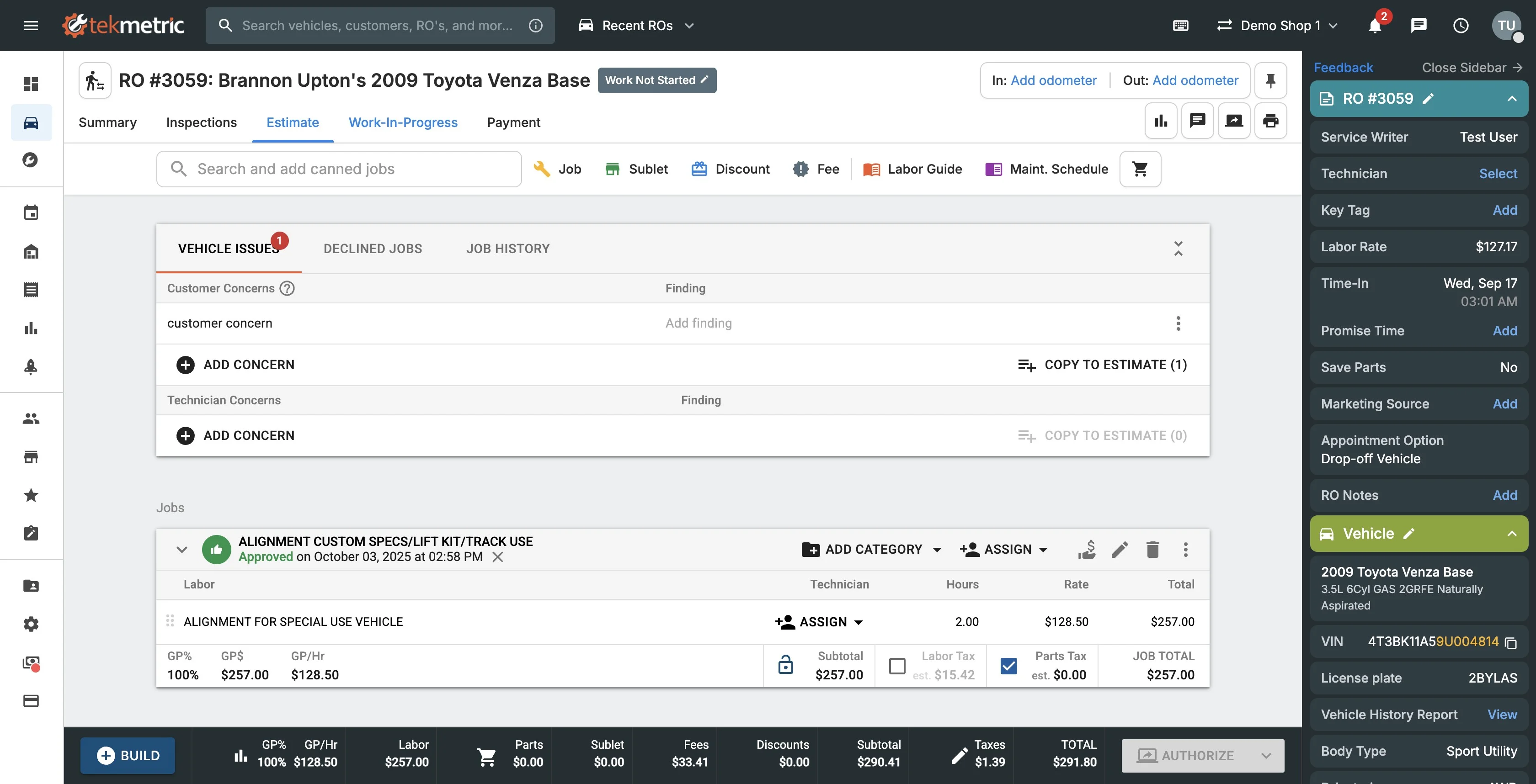Expand the Recent ROs dropdown
The image size is (1536, 784).
click(x=636, y=26)
